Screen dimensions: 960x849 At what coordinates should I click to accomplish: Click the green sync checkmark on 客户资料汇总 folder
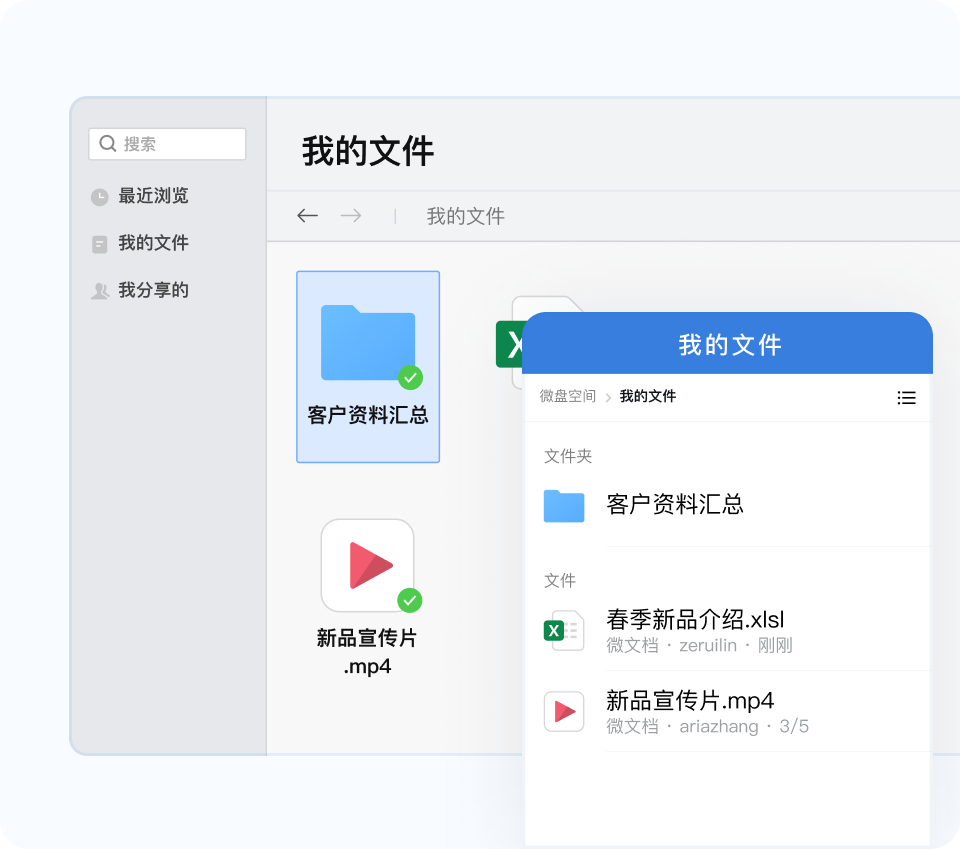coord(409,378)
